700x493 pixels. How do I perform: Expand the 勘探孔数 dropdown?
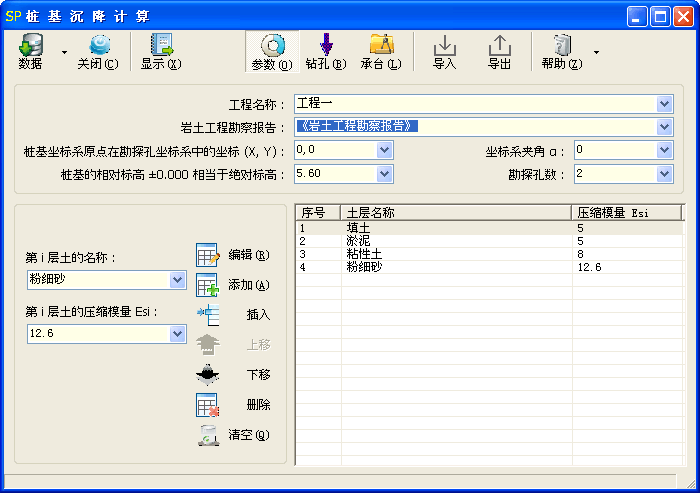pos(664,174)
